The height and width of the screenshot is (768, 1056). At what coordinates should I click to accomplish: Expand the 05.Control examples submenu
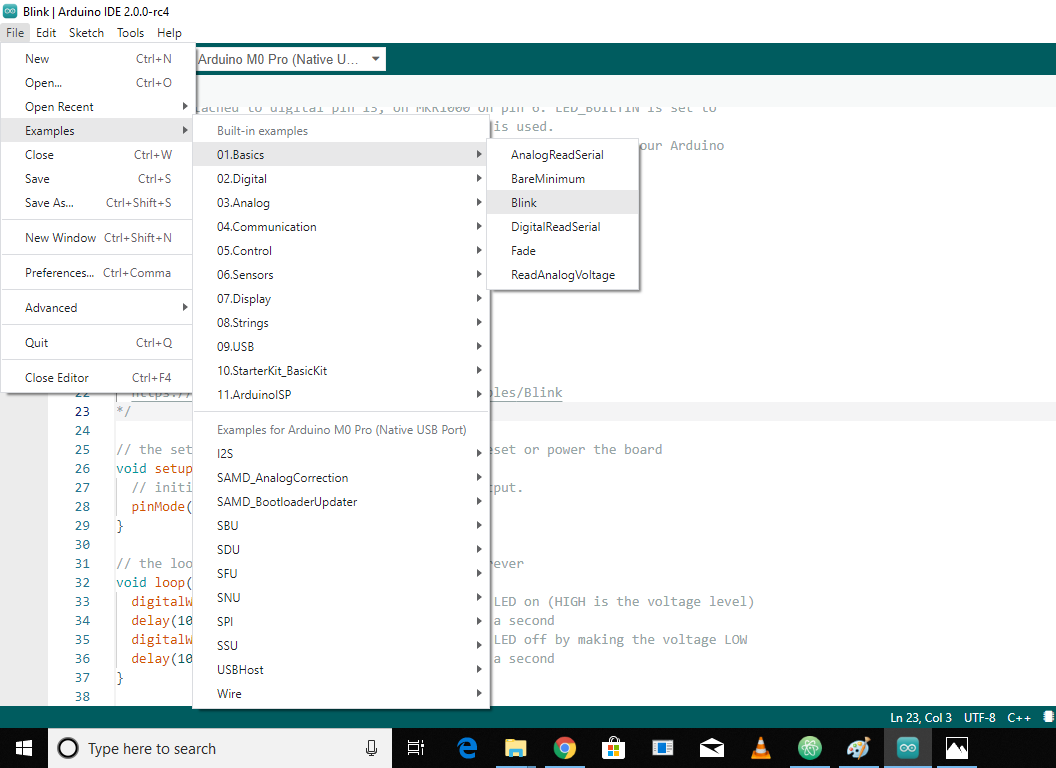click(341, 251)
